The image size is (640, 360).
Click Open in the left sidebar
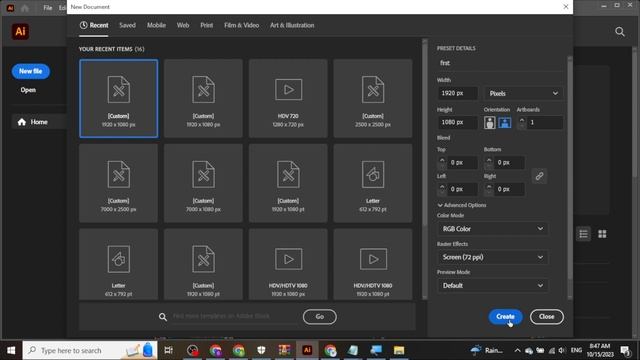point(28,90)
